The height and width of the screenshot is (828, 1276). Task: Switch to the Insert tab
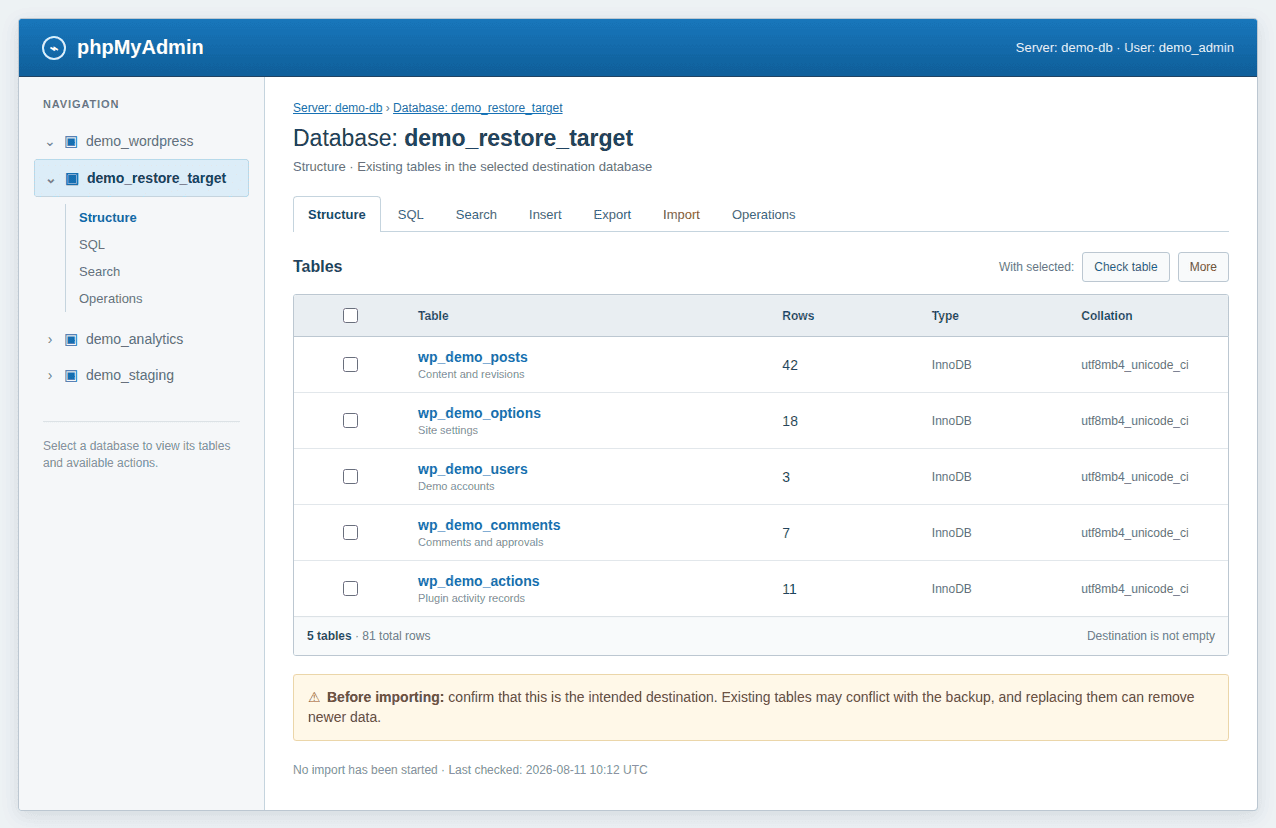pyautogui.click(x=545, y=214)
